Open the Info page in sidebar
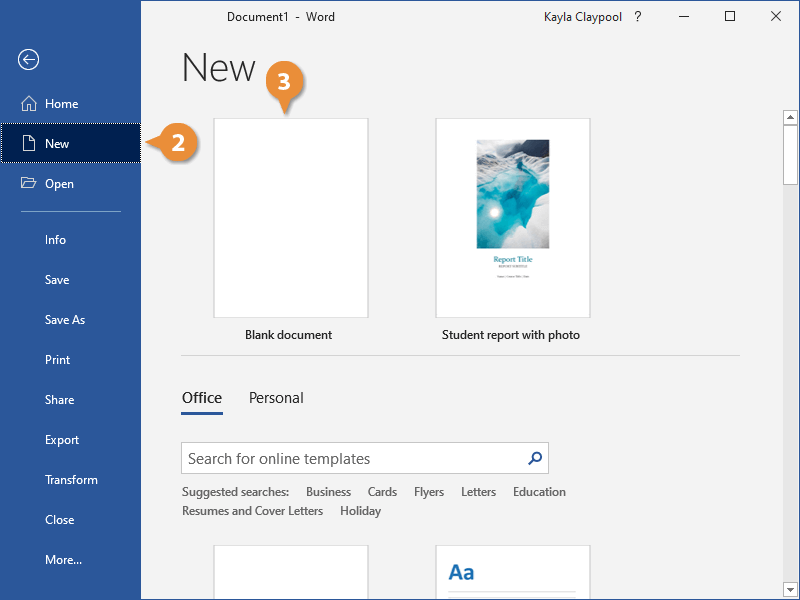This screenshot has width=800, height=600. click(x=55, y=240)
